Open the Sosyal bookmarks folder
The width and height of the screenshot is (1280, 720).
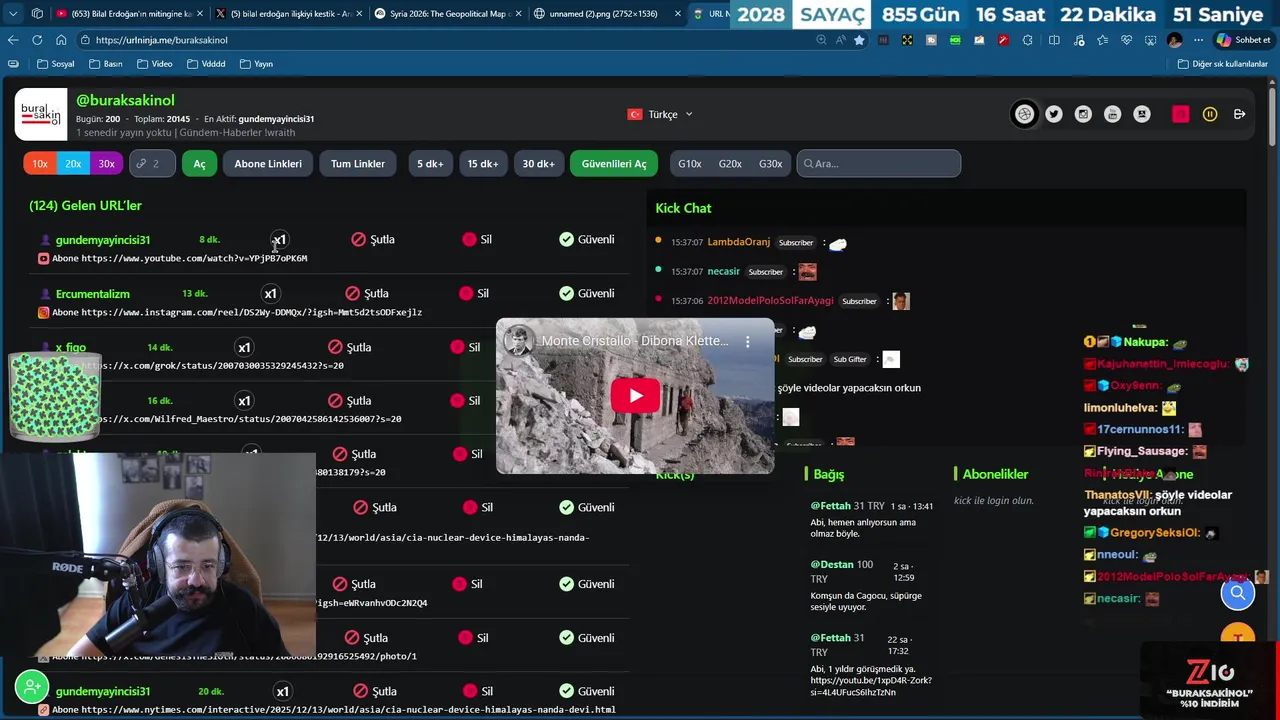(x=56, y=64)
